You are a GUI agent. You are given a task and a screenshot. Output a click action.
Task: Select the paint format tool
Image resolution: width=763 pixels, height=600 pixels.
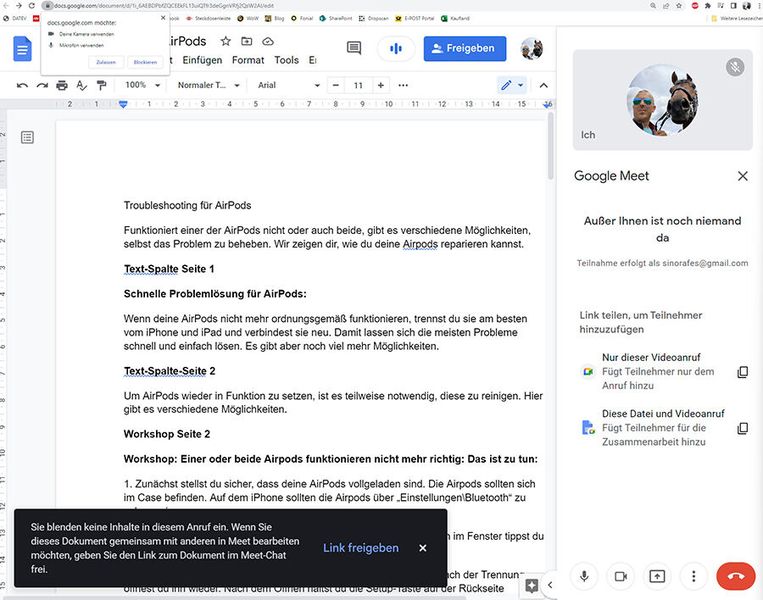pos(101,86)
